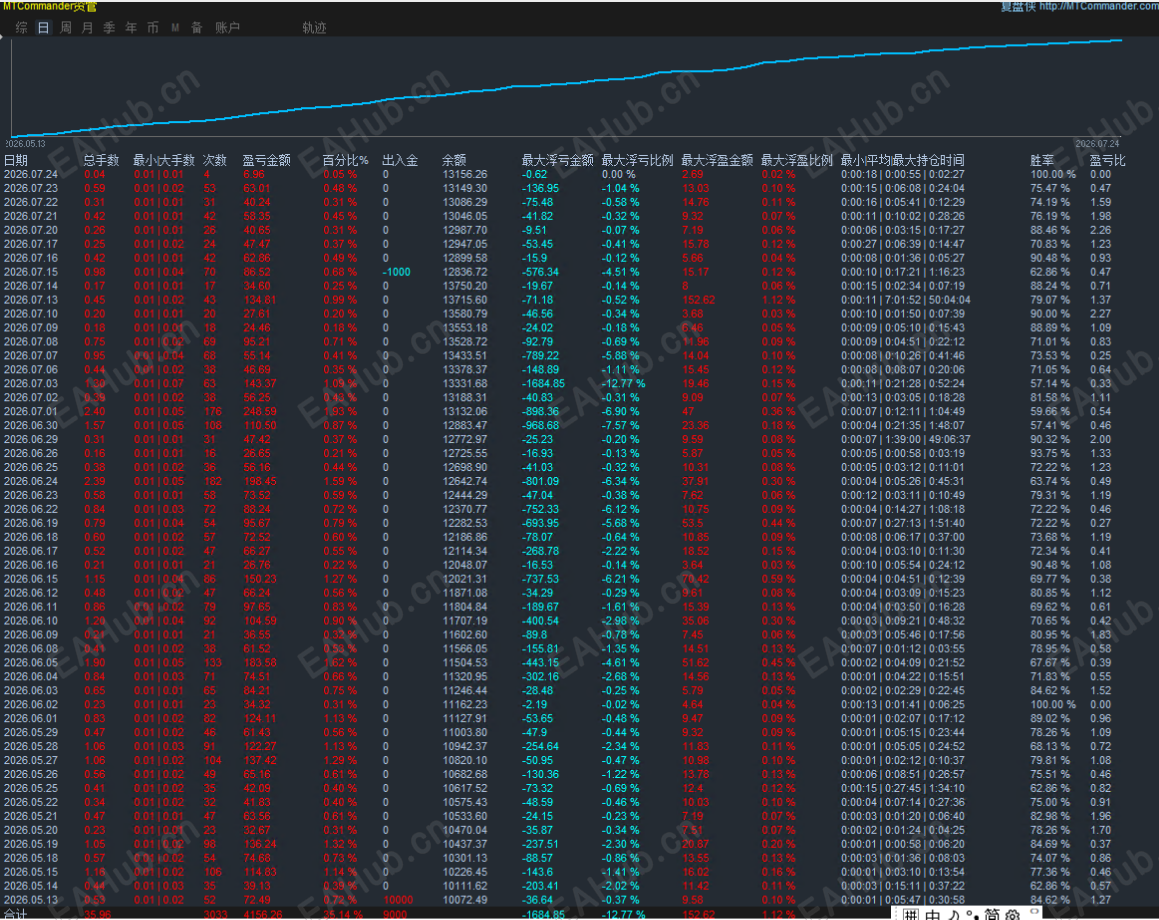Click the 总手数 column header

pyautogui.click(x=101, y=160)
